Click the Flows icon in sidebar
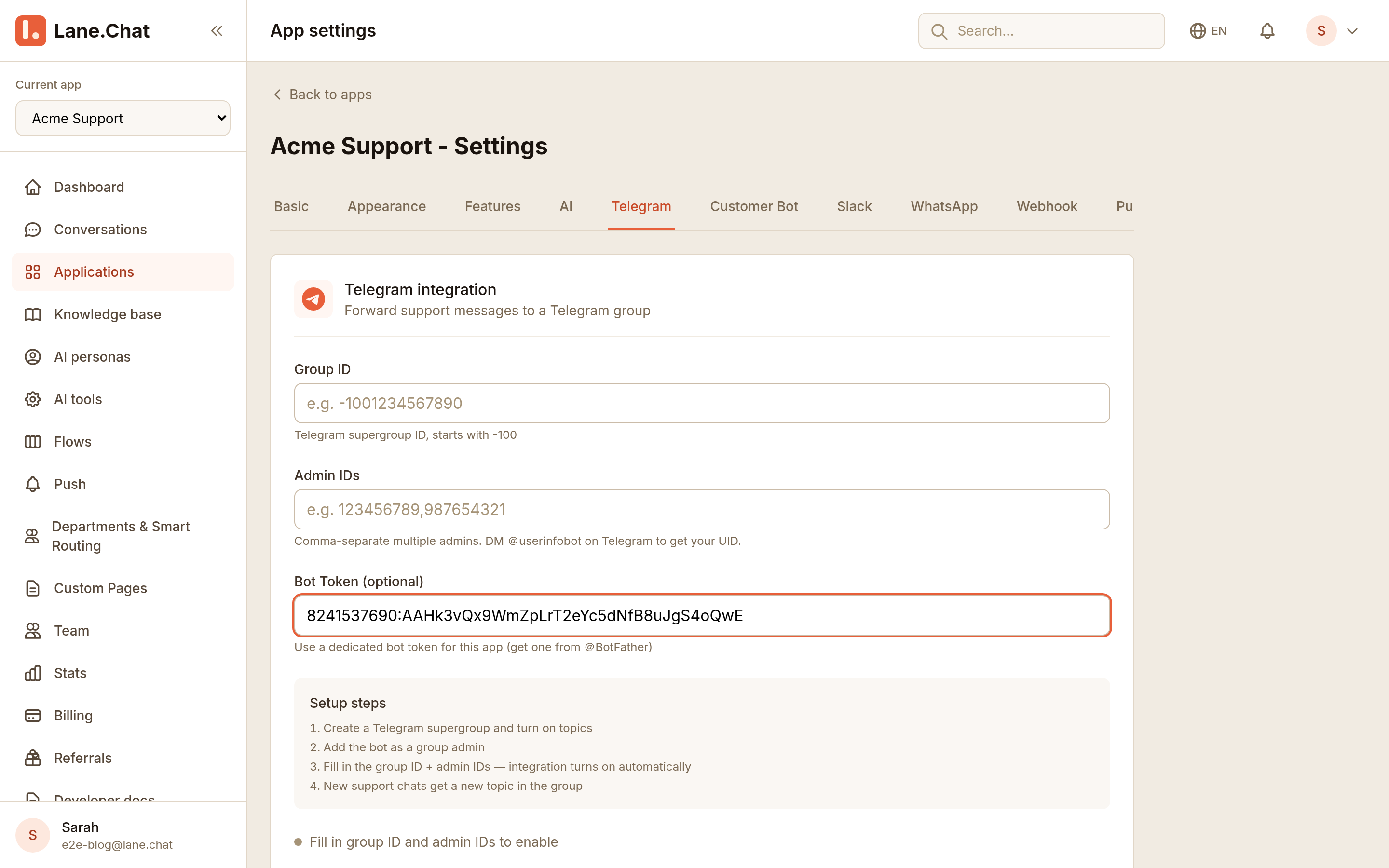Screen dimensions: 1389x868 (33, 442)
